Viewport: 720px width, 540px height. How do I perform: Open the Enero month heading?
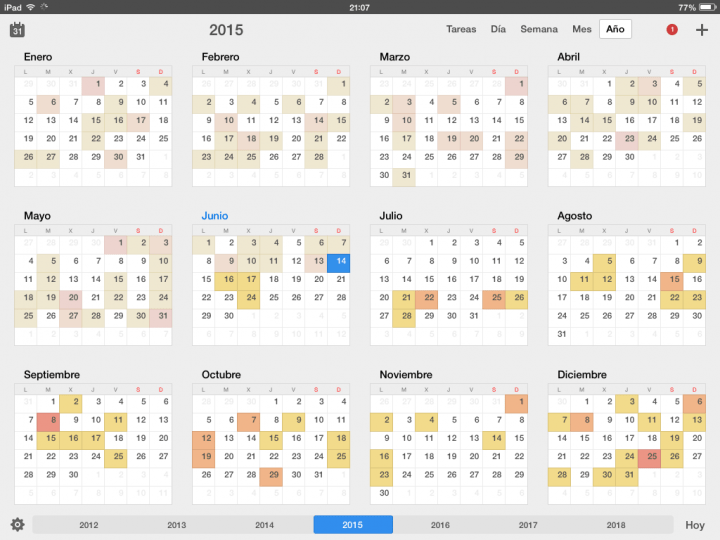tap(38, 57)
